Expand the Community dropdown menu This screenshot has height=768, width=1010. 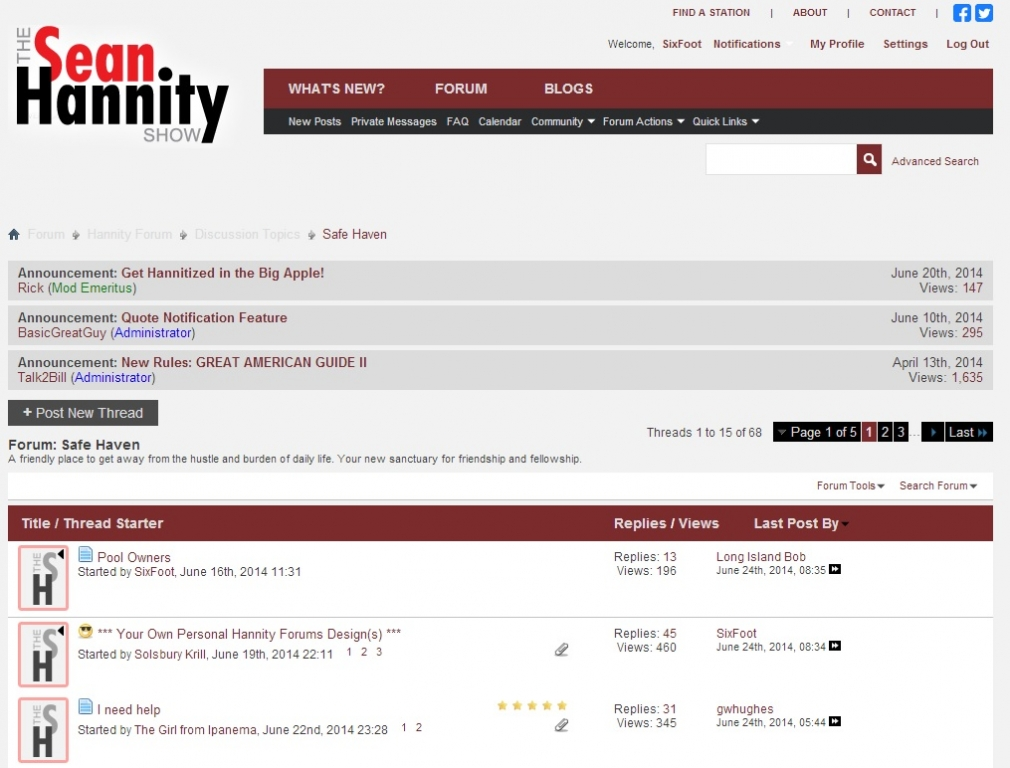pyautogui.click(x=562, y=121)
